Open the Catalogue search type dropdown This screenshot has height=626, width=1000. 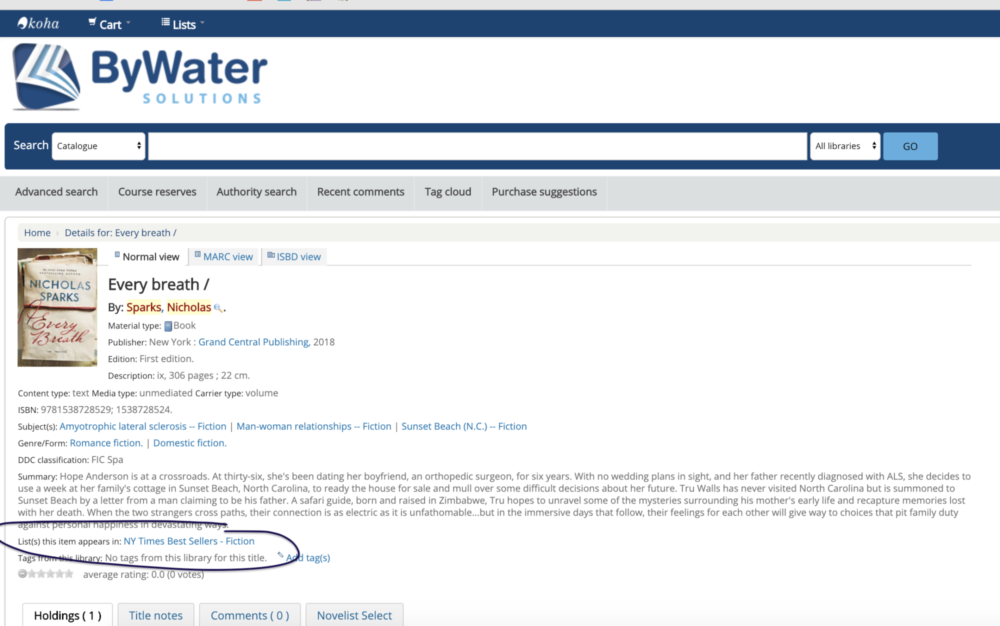pyautogui.click(x=99, y=146)
